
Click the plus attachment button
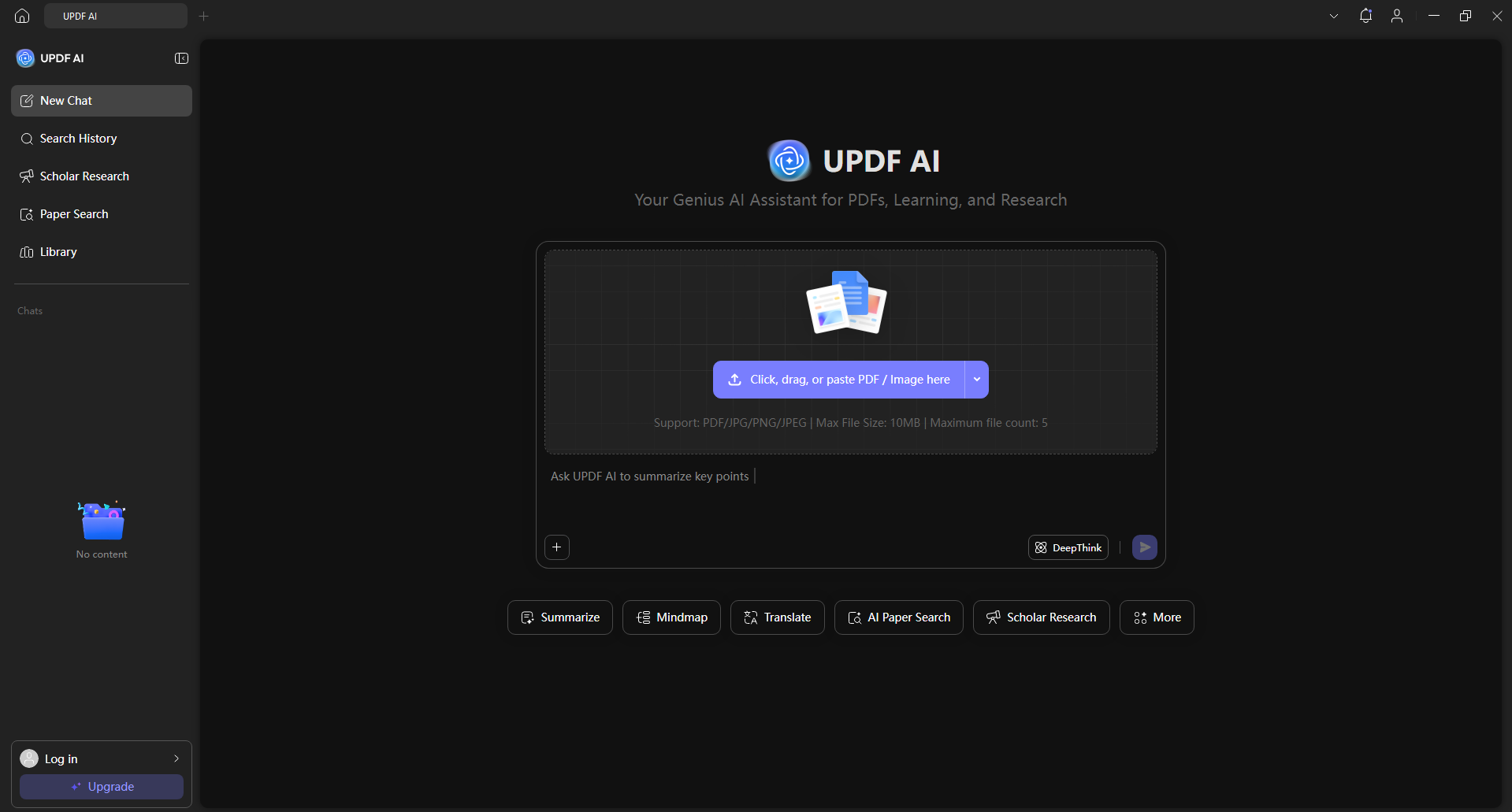pos(557,547)
